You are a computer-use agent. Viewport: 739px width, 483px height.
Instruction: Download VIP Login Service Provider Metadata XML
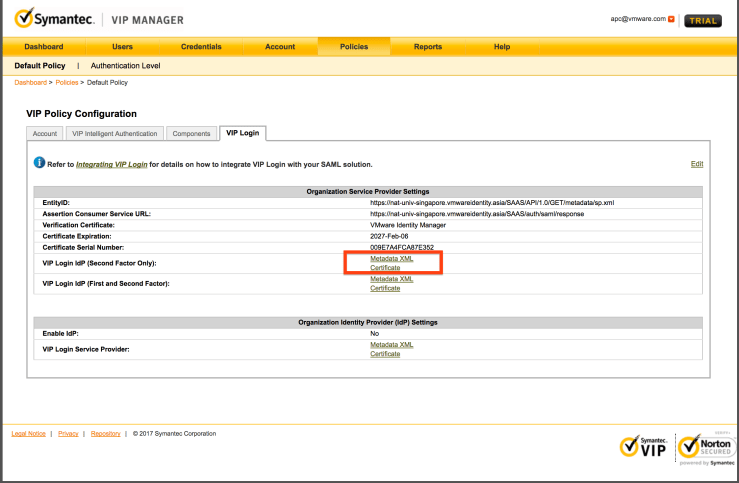pos(392,344)
